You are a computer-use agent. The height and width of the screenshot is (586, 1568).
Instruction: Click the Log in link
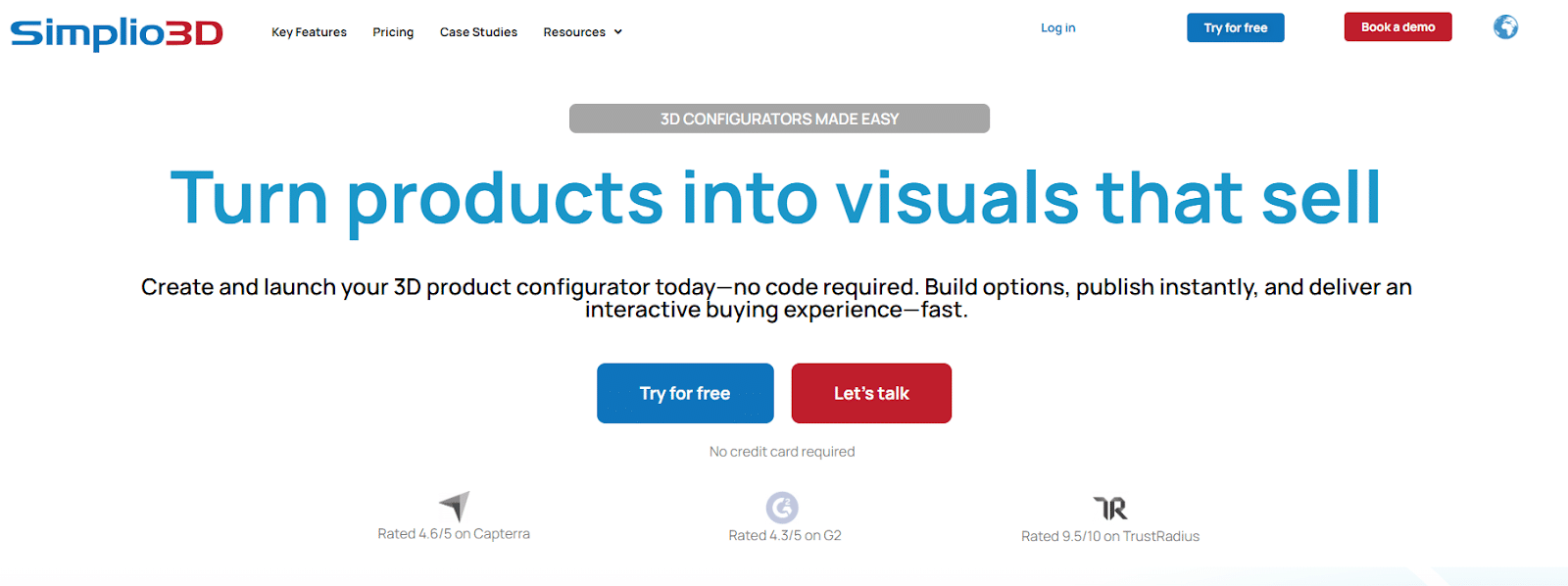point(1057,27)
